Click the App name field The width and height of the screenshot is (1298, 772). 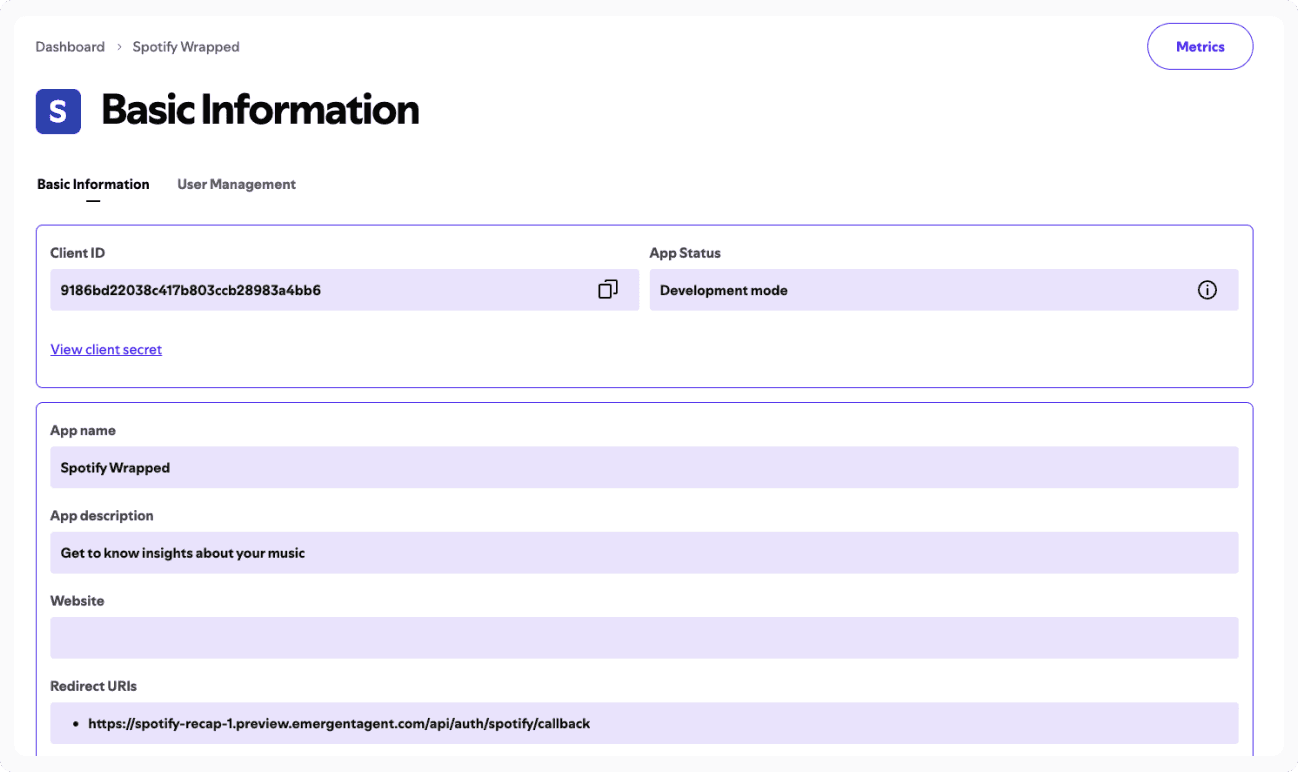point(644,467)
